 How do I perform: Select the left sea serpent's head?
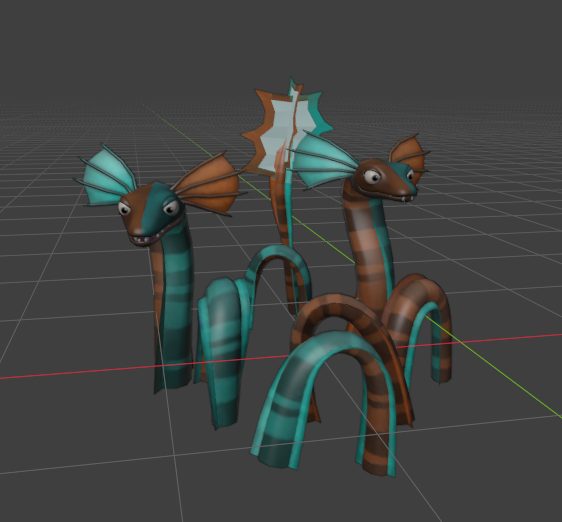coord(152,213)
